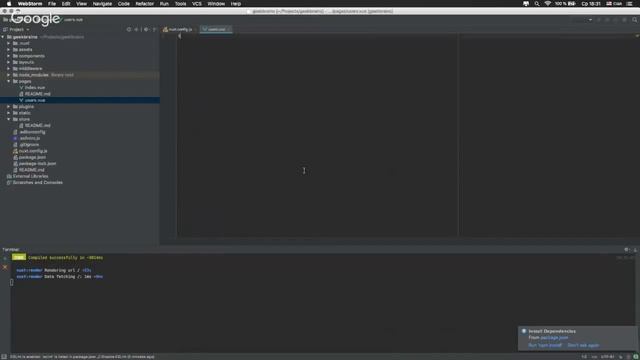This screenshot has height=360, width=640.
Task: Click inside the users.vue editor area
Action: tap(318, 135)
